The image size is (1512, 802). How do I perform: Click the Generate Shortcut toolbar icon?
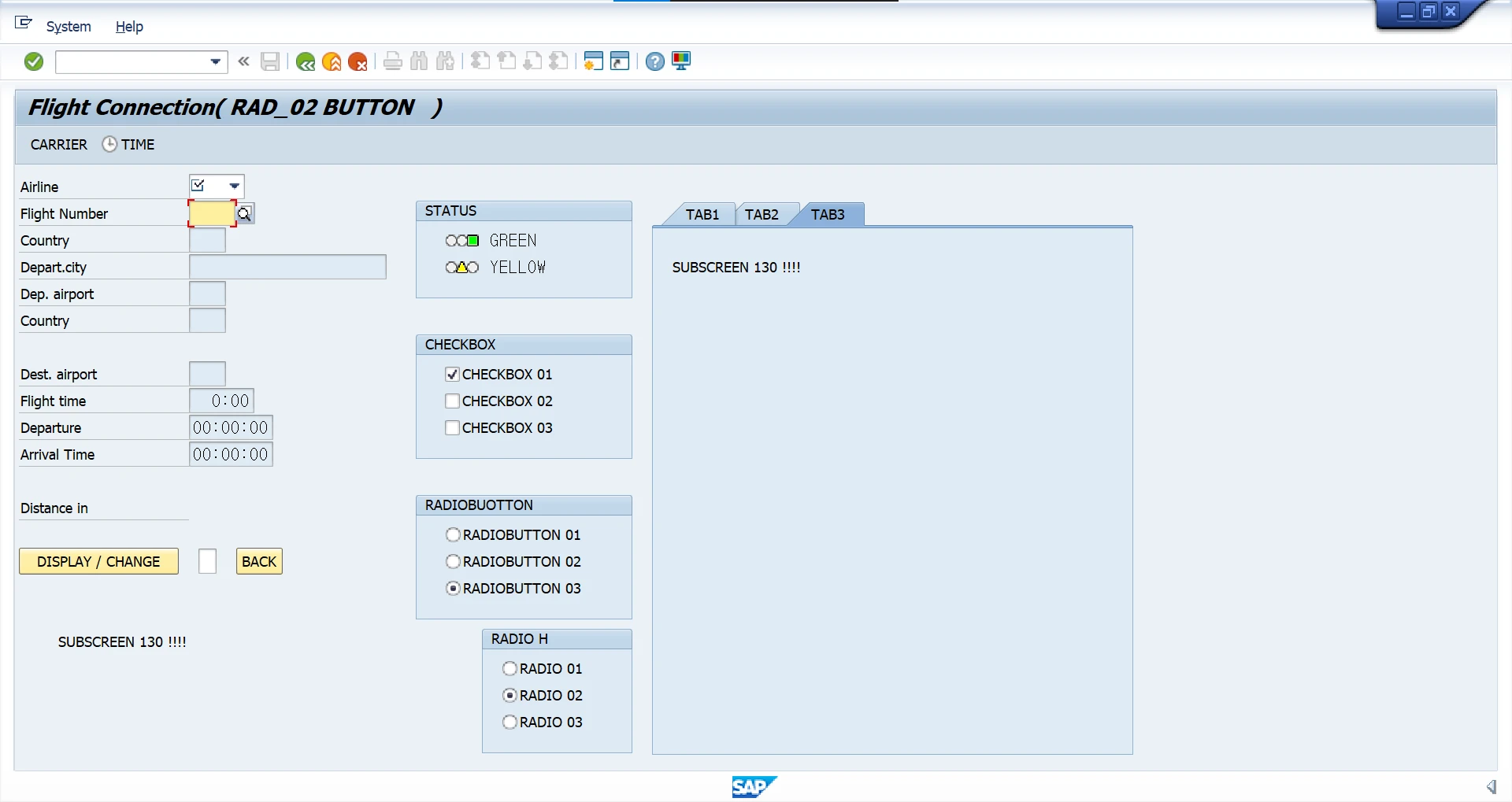(x=621, y=61)
